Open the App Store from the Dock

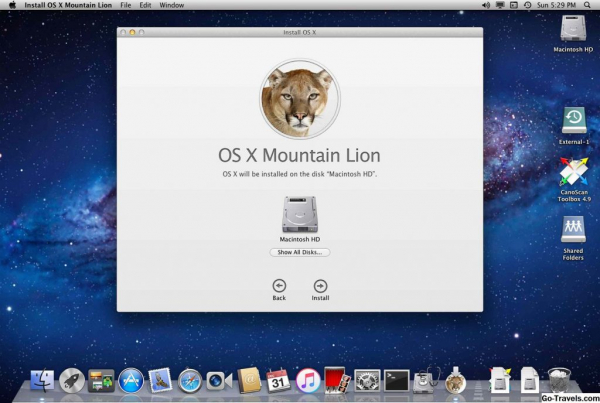[x=130, y=381]
